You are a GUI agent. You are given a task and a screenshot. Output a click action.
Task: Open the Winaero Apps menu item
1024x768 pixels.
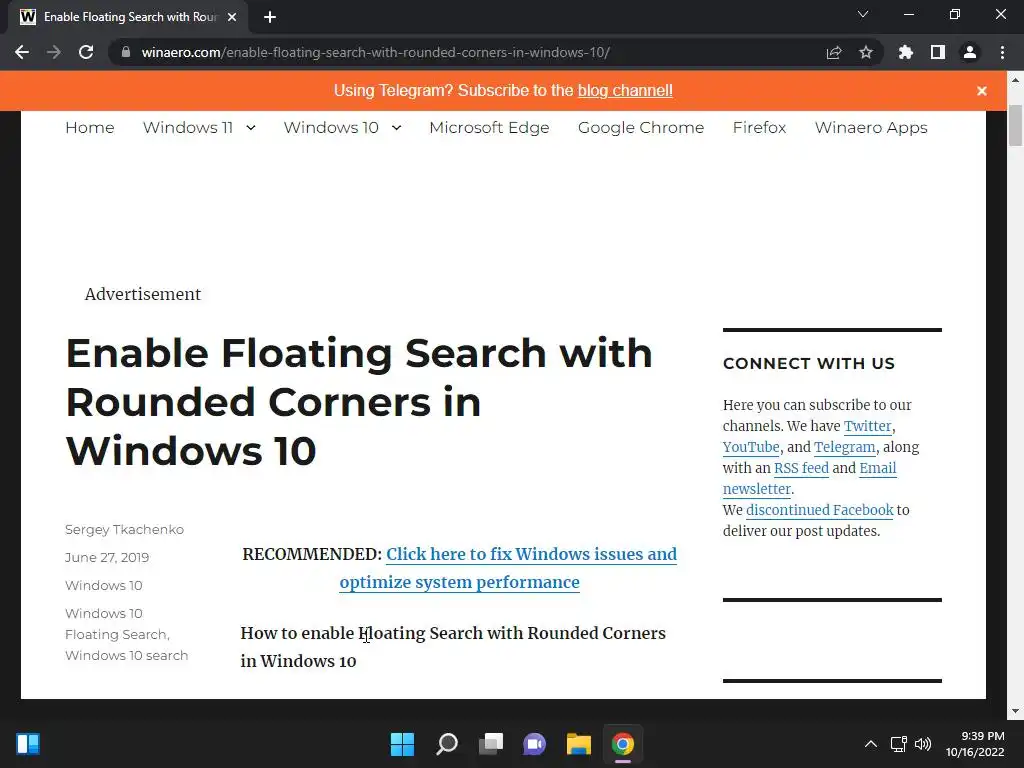pyautogui.click(x=871, y=127)
